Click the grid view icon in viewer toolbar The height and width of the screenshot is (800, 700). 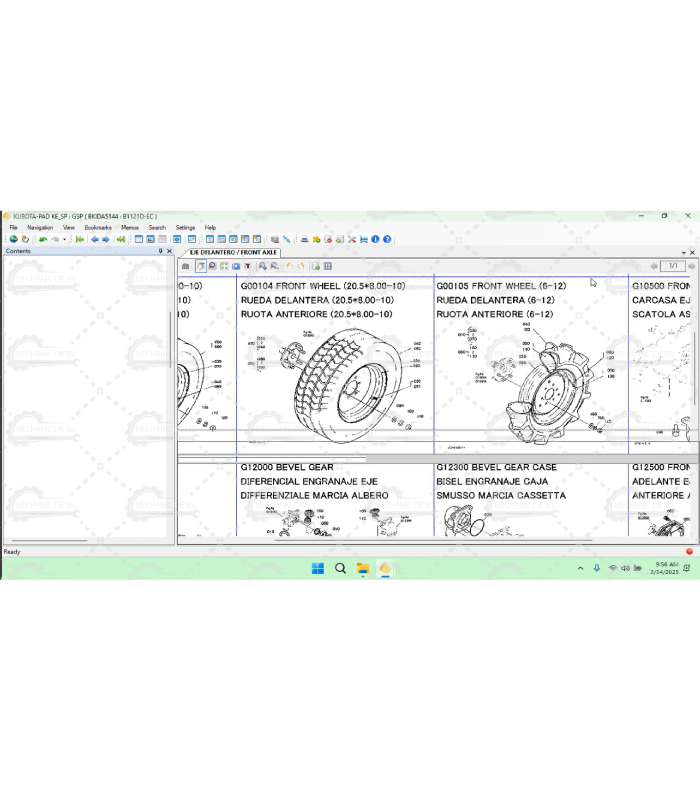pyautogui.click(x=327, y=266)
